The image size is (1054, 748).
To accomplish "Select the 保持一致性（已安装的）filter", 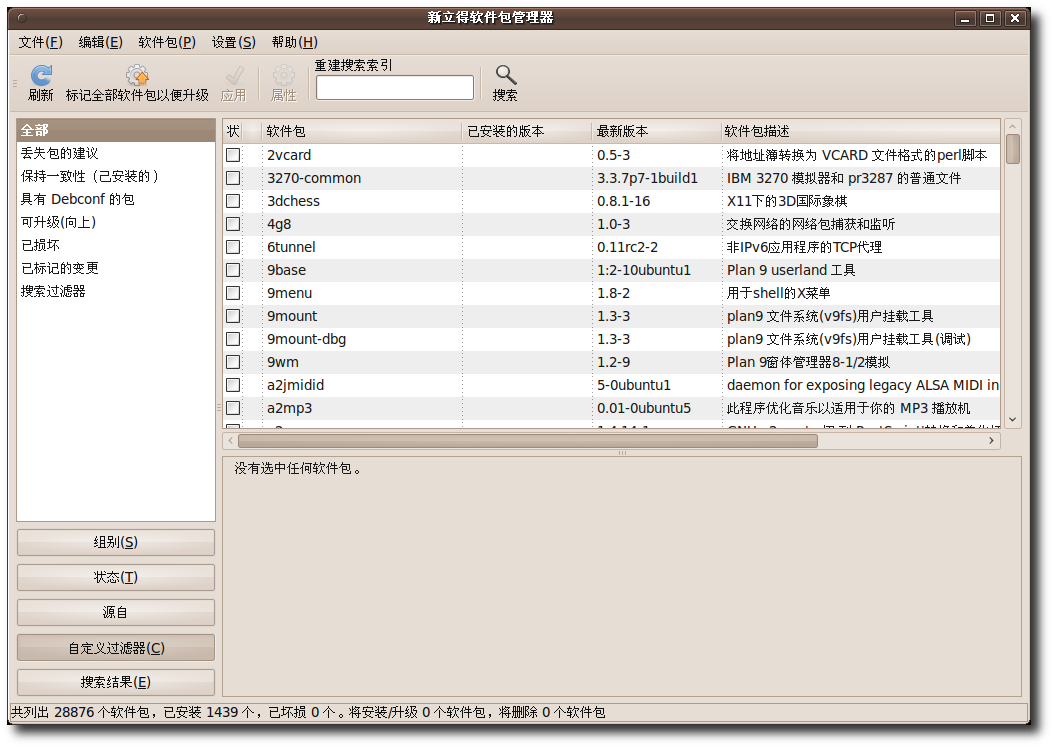I will tap(116, 176).
